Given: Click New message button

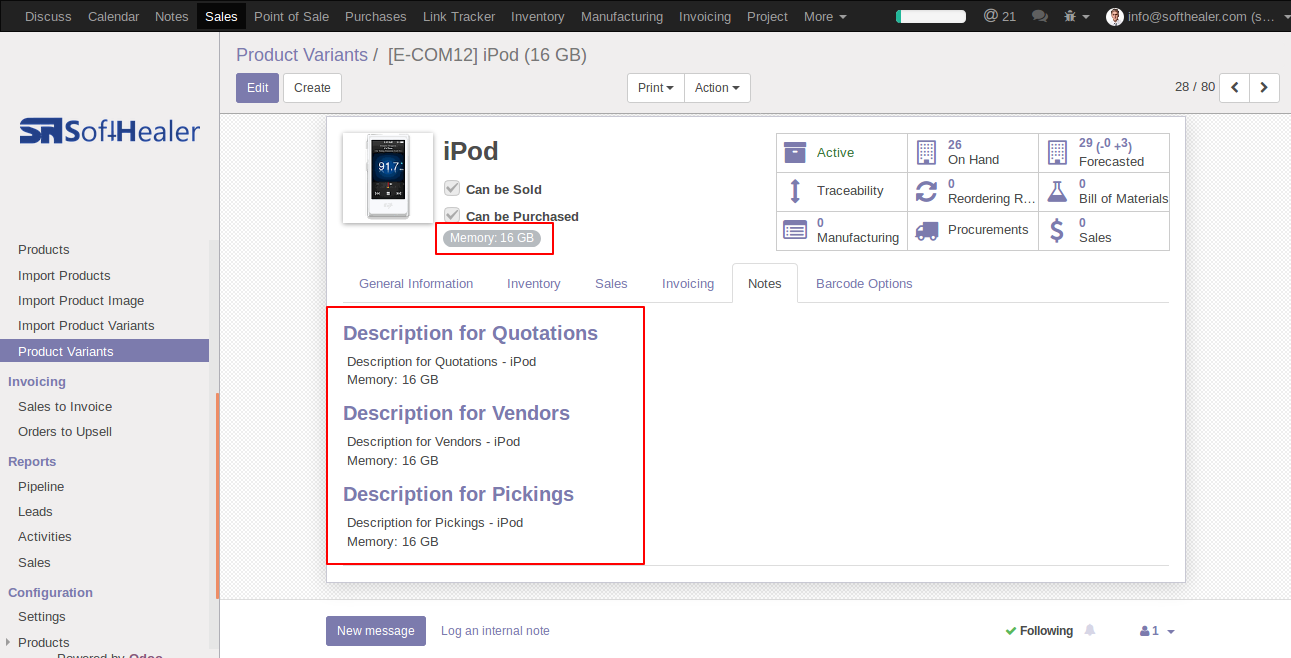Looking at the screenshot, I should (376, 631).
